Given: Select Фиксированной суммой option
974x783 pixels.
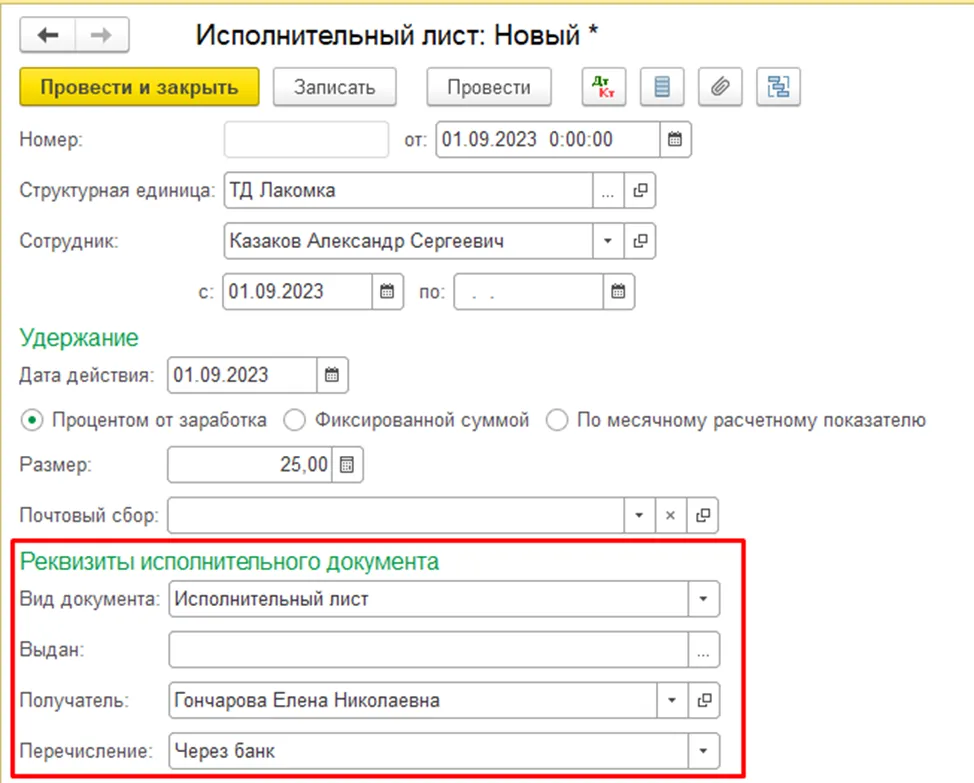Looking at the screenshot, I should pyautogui.click(x=406, y=420).
